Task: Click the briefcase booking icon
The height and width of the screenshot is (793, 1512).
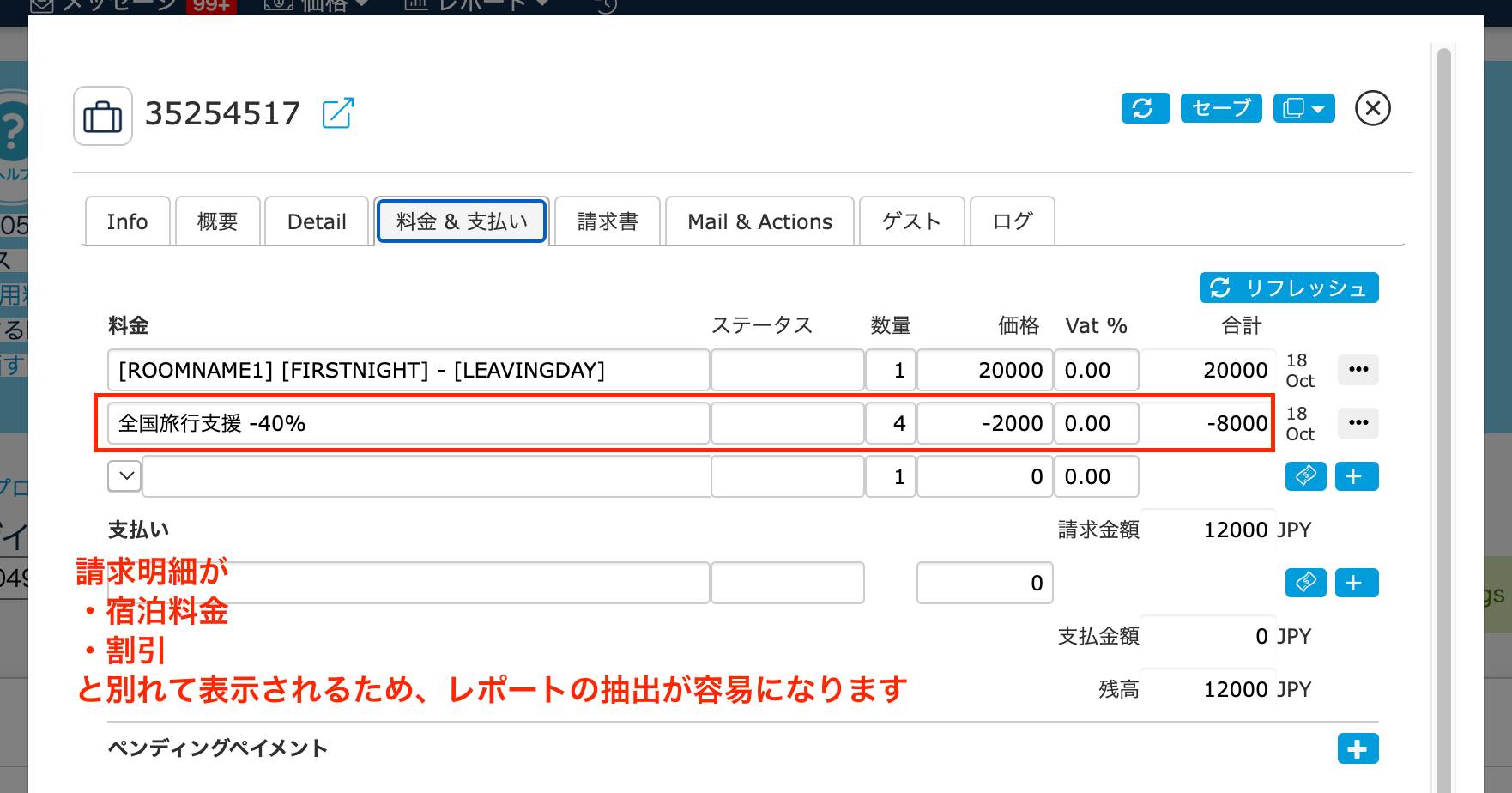Action: [x=103, y=116]
